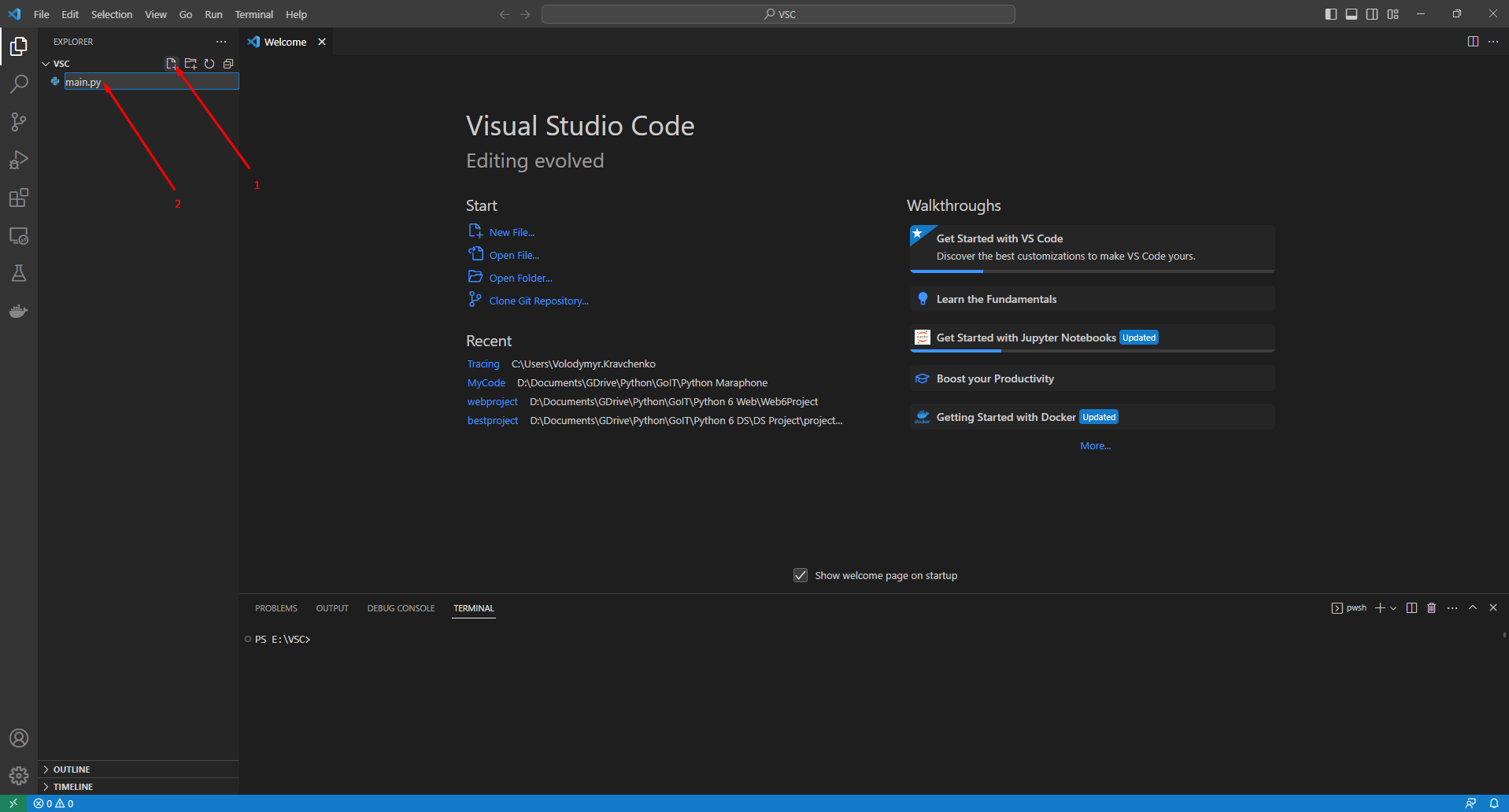Viewport: 1509px width, 812px height.
Task: Split the terminal panel
Action: click(x=1411, y=608)
